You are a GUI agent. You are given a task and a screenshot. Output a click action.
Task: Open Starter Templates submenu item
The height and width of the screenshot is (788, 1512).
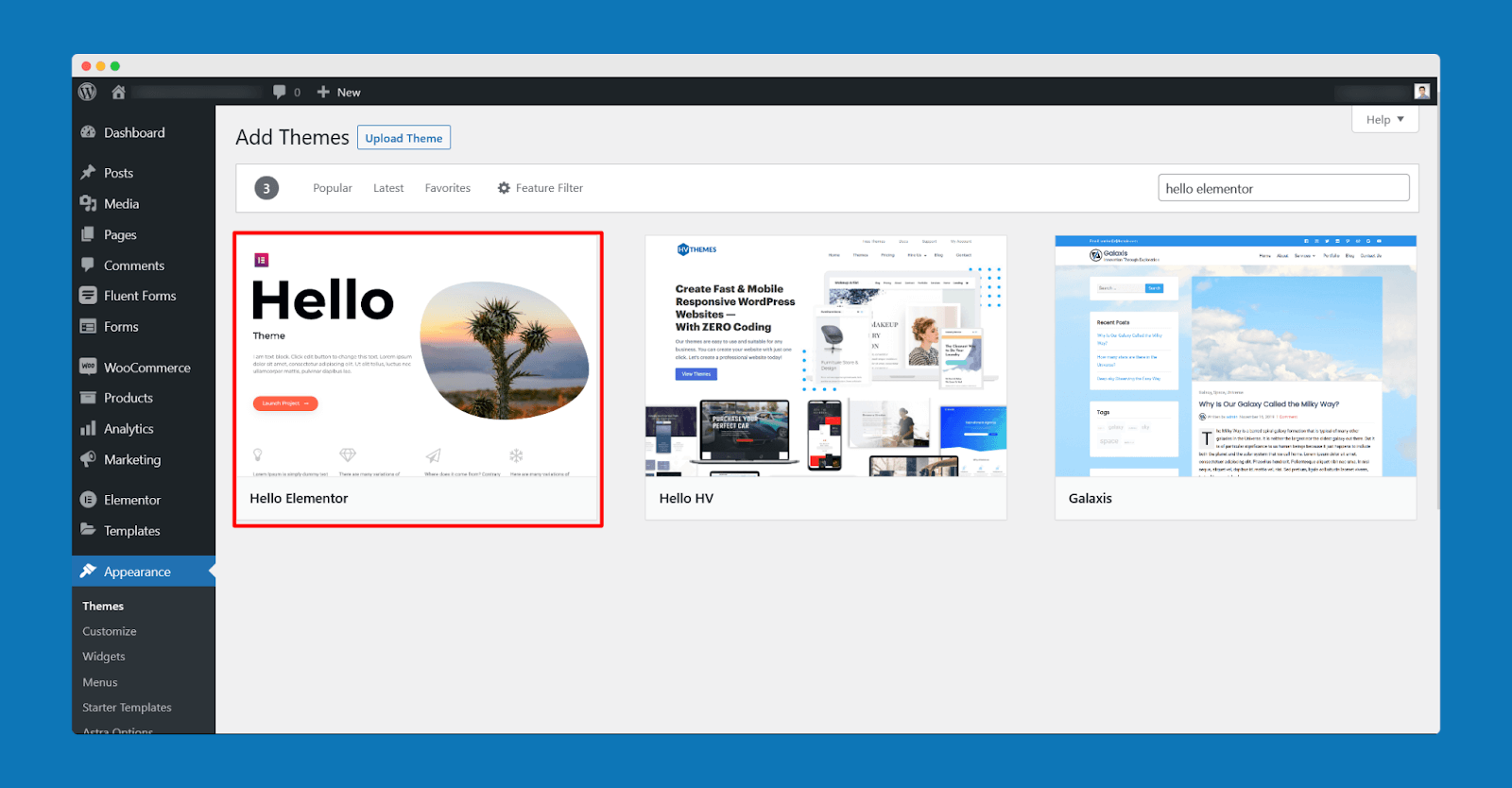[x=127, y=708]
